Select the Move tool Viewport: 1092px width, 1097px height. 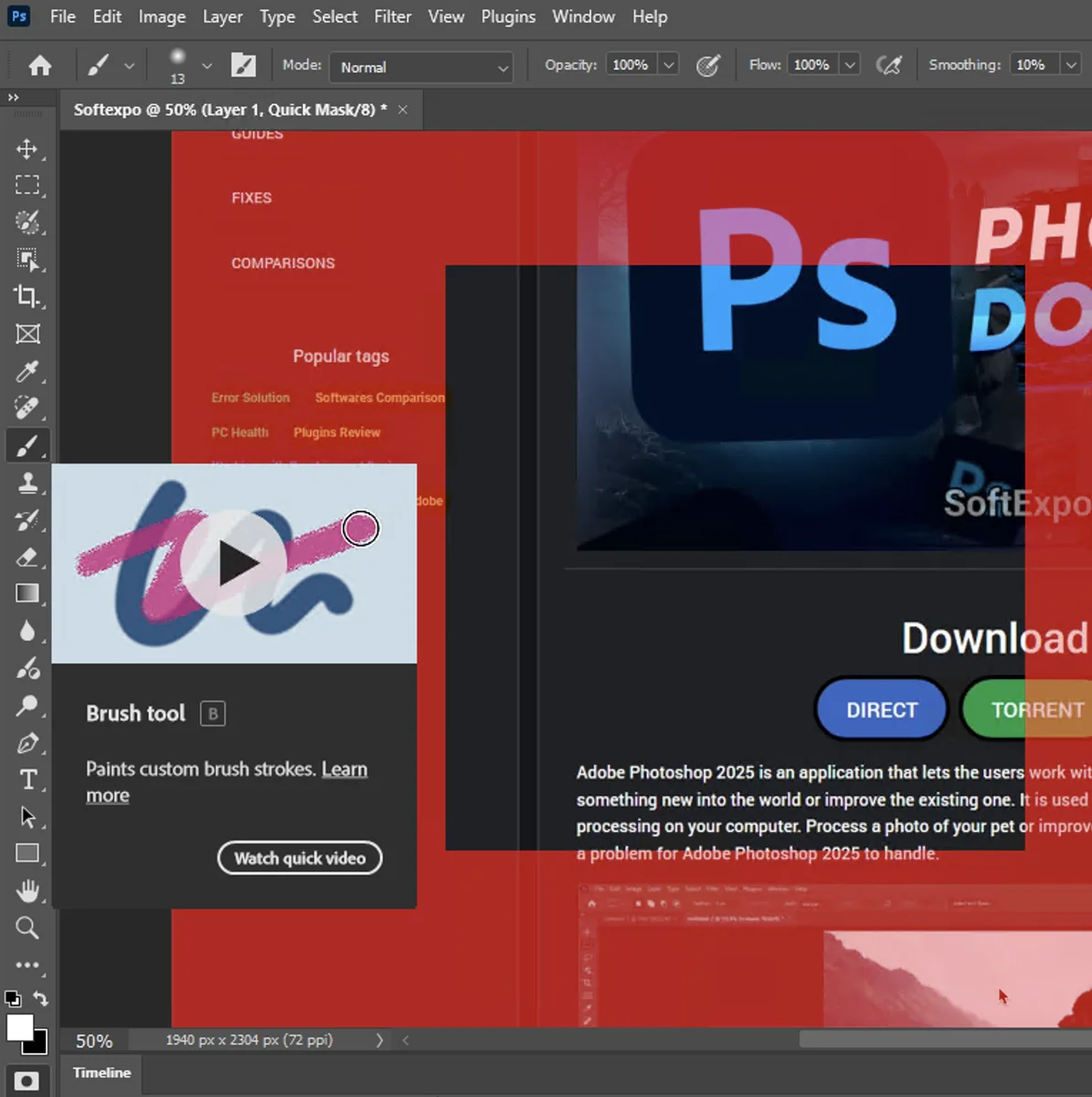pyautogui.click(x=27, y=149)
